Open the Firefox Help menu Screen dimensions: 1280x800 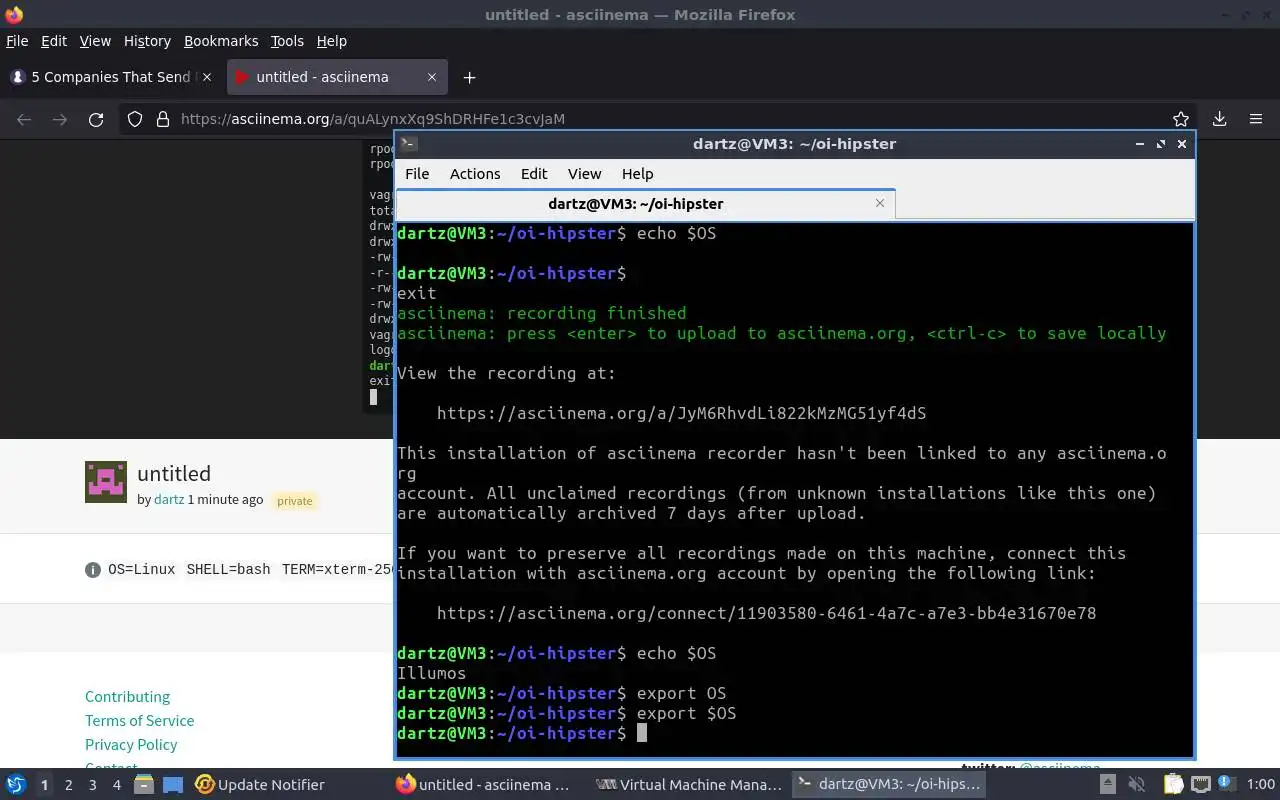point(332,41)
